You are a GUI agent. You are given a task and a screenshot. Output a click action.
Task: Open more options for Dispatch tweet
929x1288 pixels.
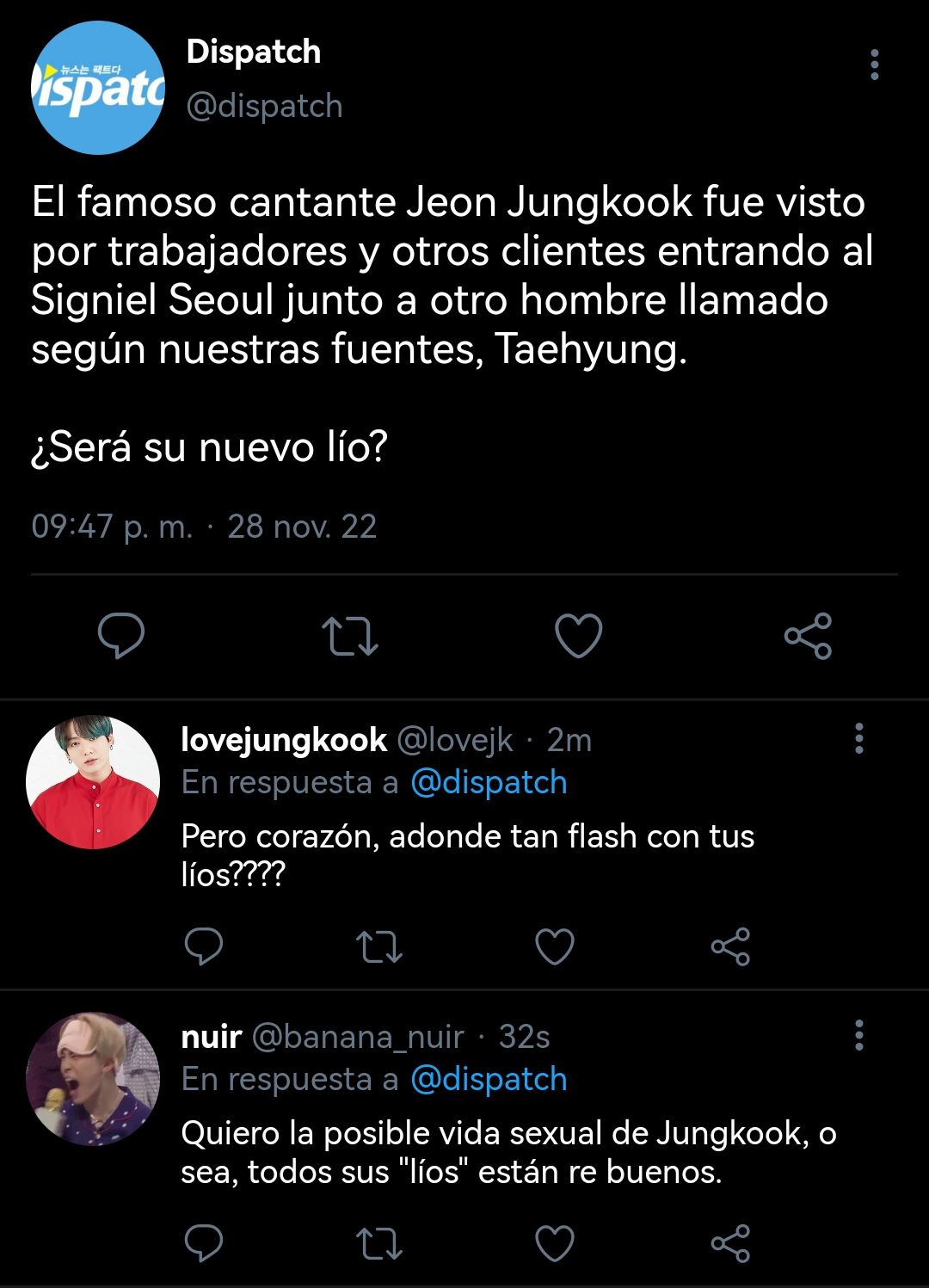coord(874,65)
